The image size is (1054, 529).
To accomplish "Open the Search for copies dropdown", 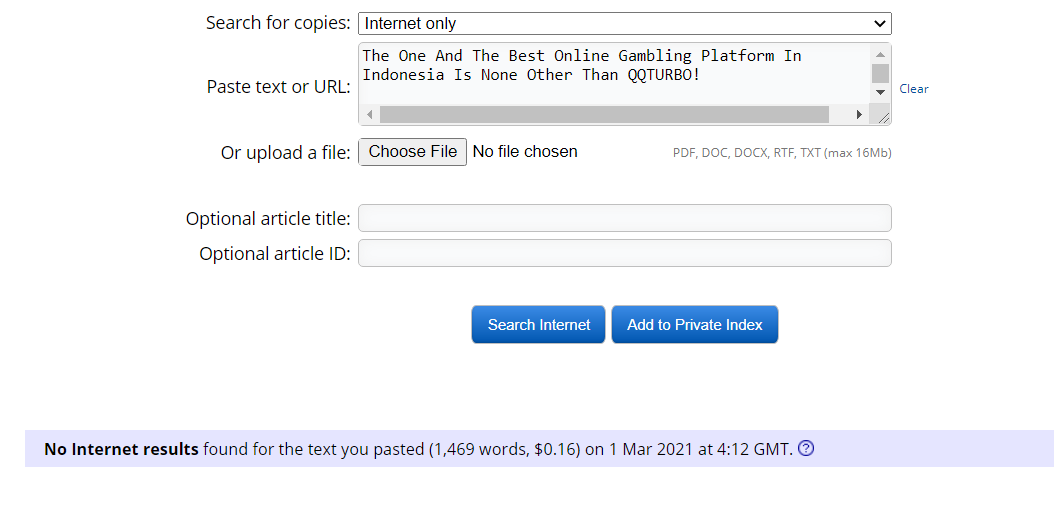I will [x=624, y=24].
